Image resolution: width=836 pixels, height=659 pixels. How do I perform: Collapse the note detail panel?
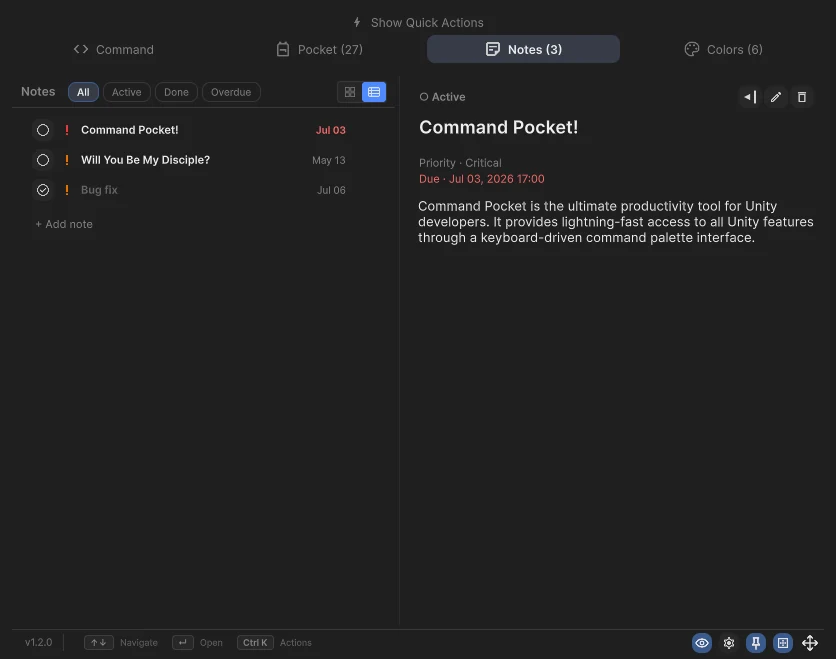tap(750, 97)
